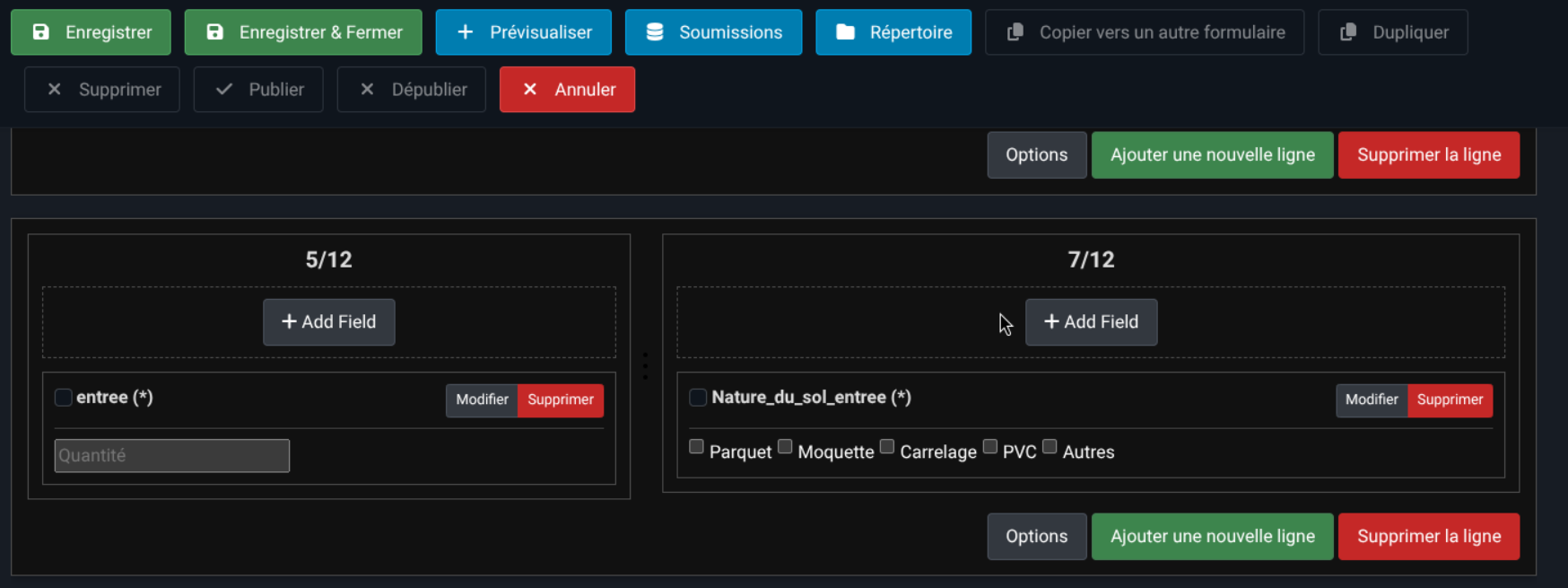Click the Dupliquer button
This screenshot has height=588, width=1568.
click(1392, 32)
